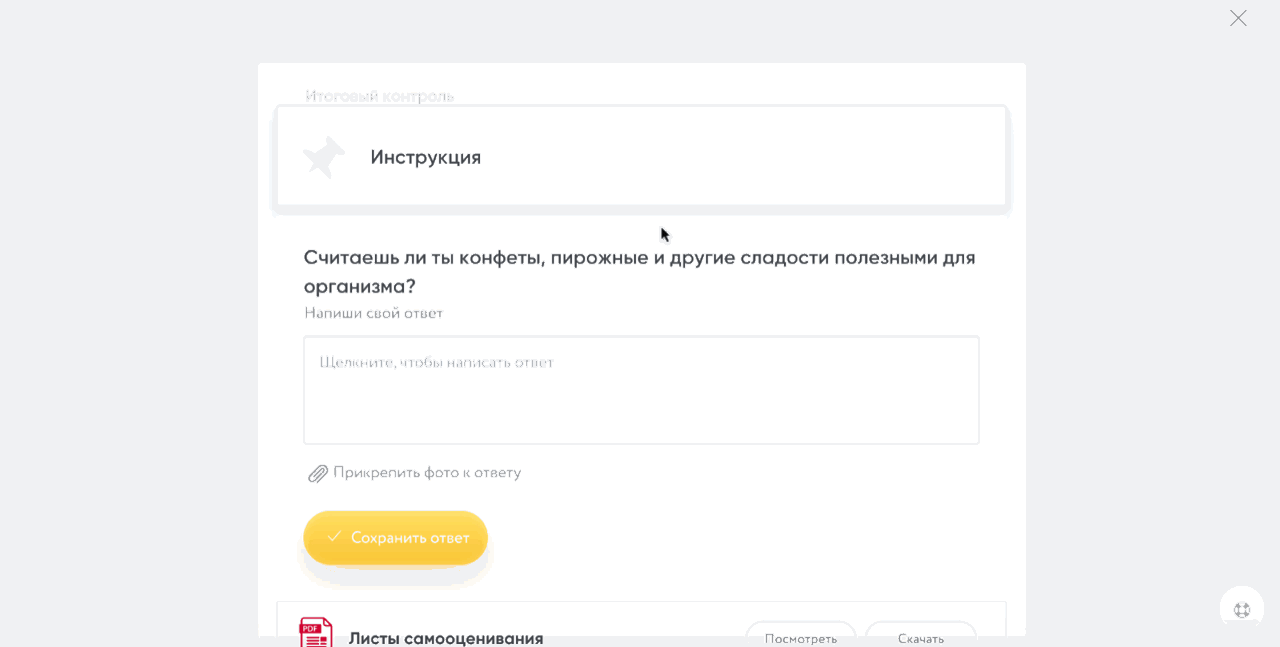Open the lifebuoy support widget
1280x647 pixels.
click(1242, 609)
